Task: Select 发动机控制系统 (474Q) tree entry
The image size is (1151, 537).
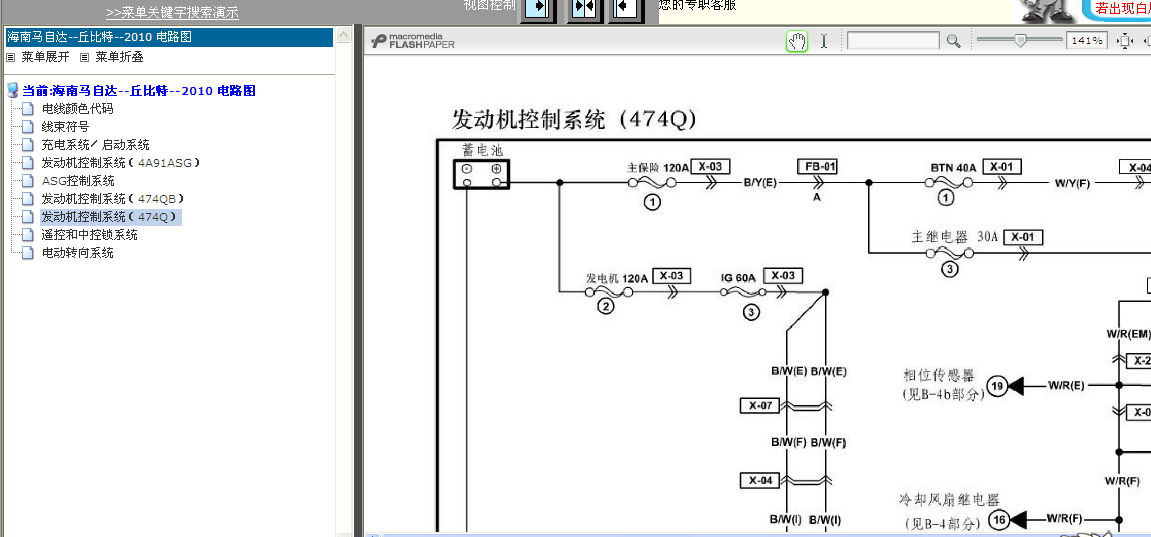Action: tap(111, 217)
